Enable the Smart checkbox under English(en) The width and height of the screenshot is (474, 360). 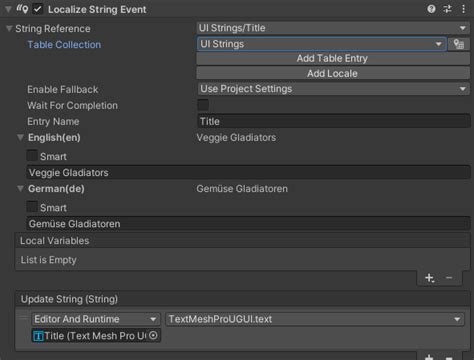(32, 156)
